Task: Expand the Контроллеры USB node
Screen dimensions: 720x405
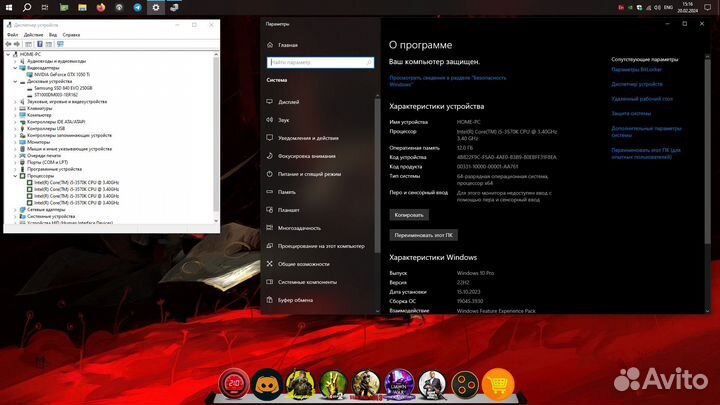Action: tap(15, 129)
